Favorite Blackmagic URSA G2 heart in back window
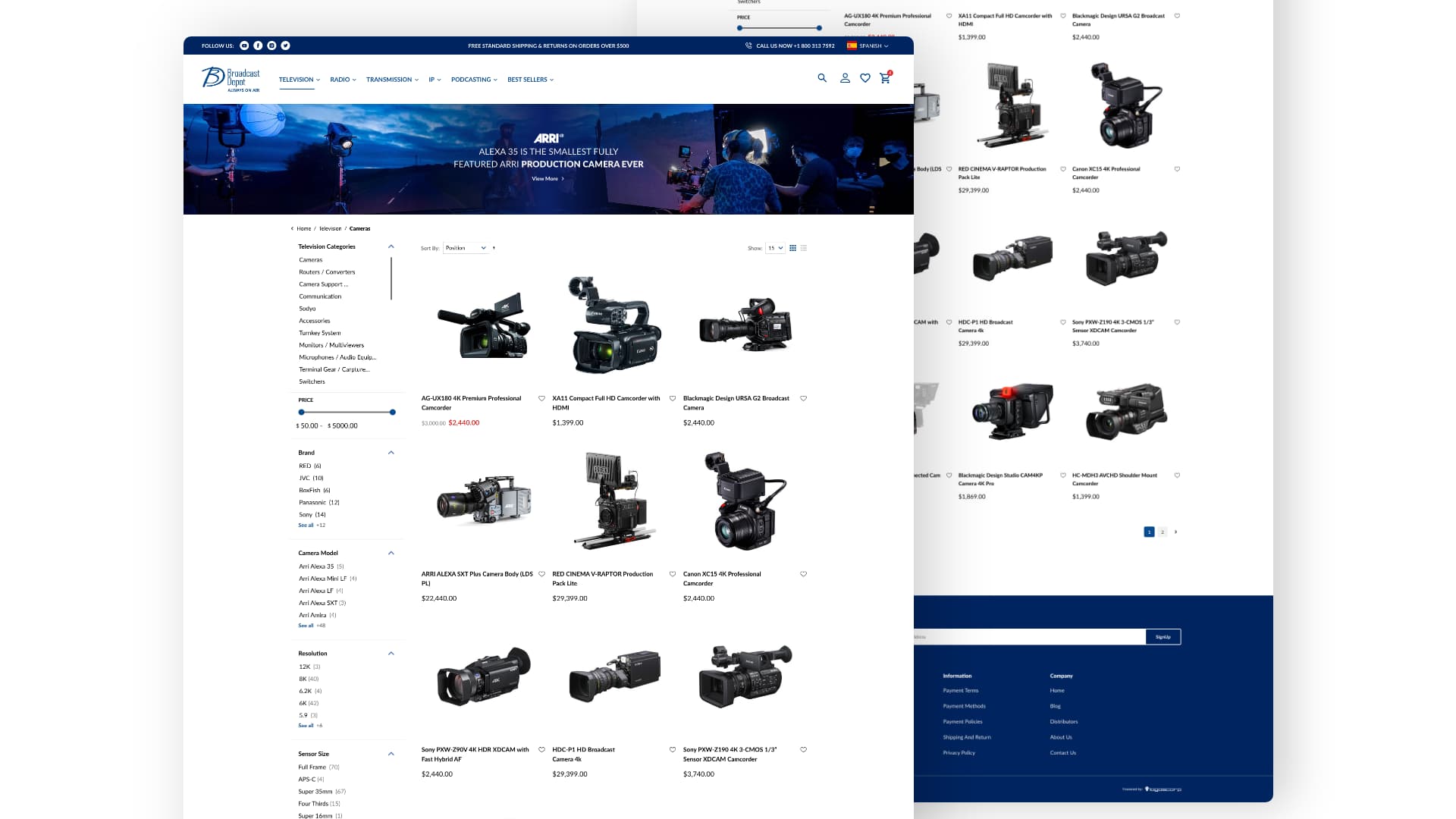Screen dimensions: 1456x819 tap(1177, 16)
